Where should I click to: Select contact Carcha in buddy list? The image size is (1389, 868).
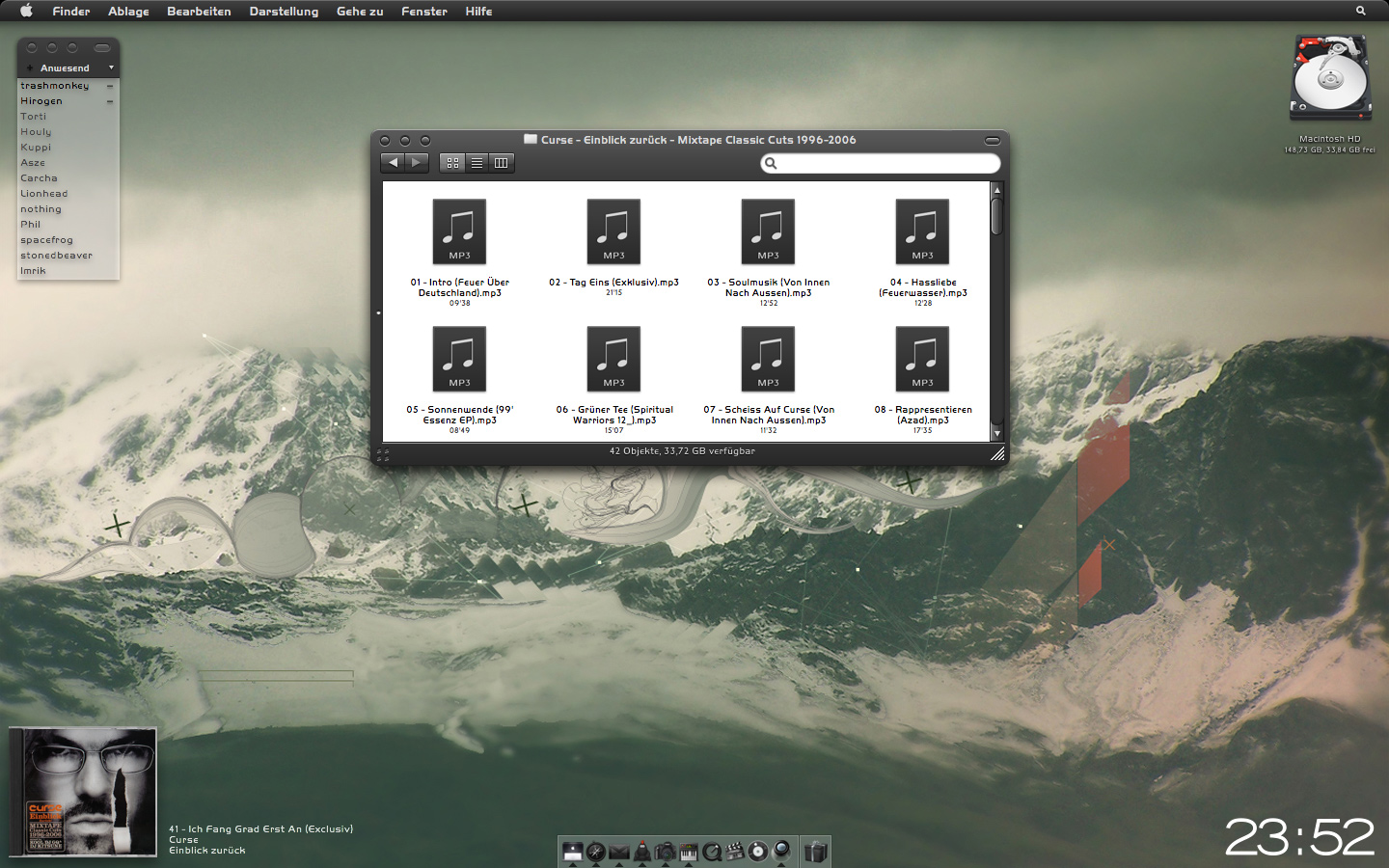[68, 178]
